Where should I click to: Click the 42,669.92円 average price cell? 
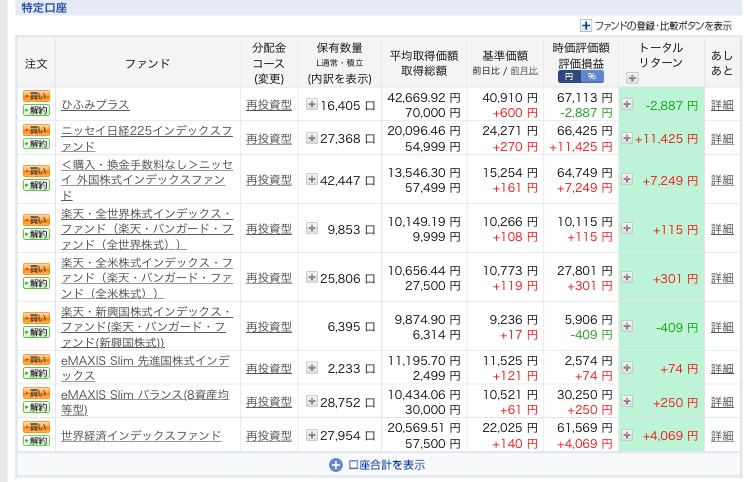coord(424,98)
